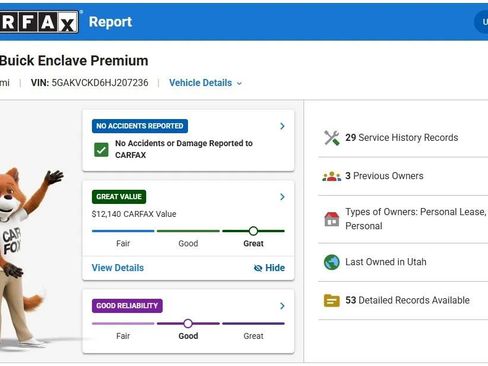The image size is (488, 366).
Task: Click the GREAT VALUE green badge
Action: (119, 197)
